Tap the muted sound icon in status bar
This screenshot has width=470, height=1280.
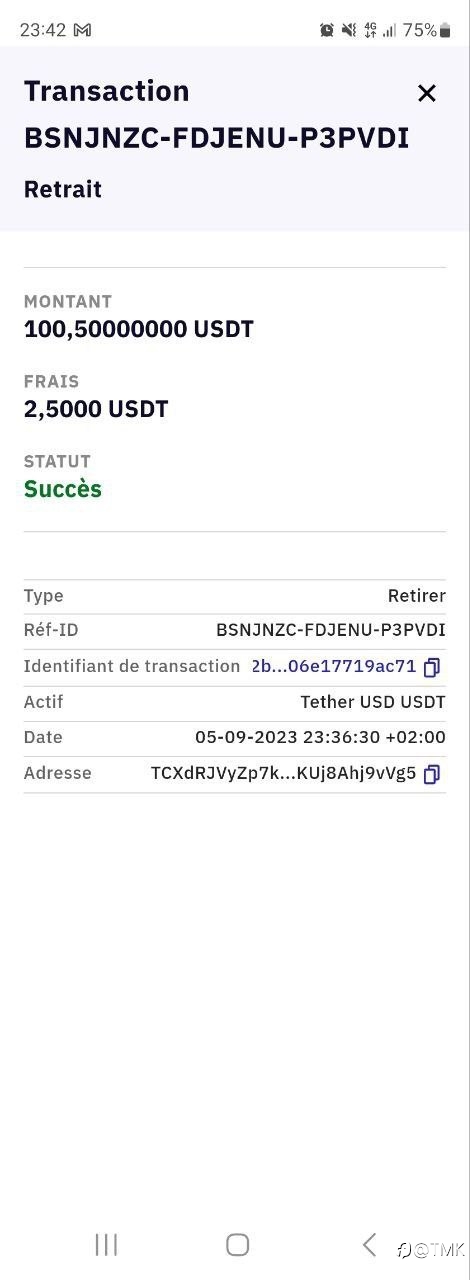348,30
